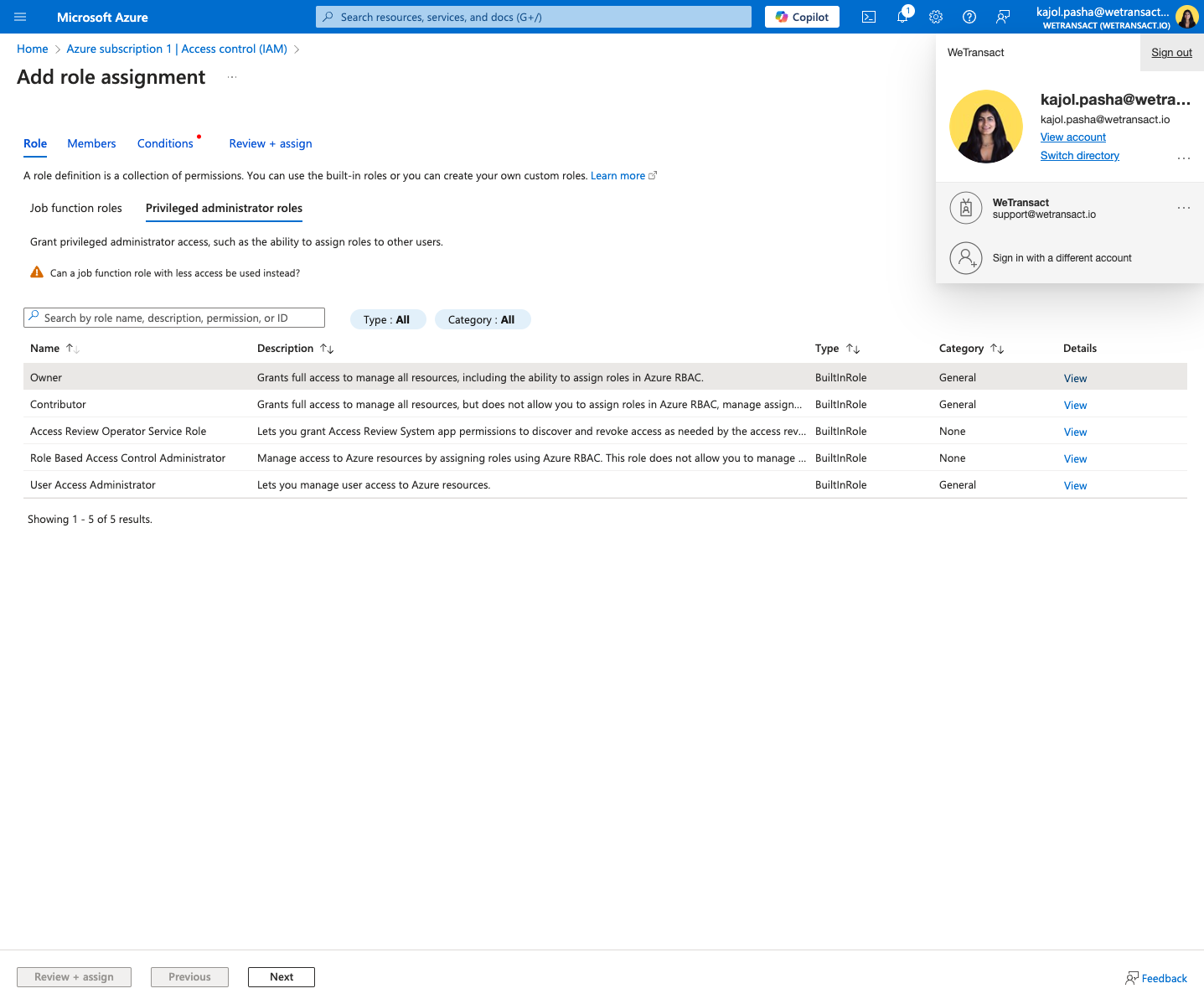Select the Job function roles tab
Screen dimensions: 1204x1004
pyautogui.click(x=76, y=208)
